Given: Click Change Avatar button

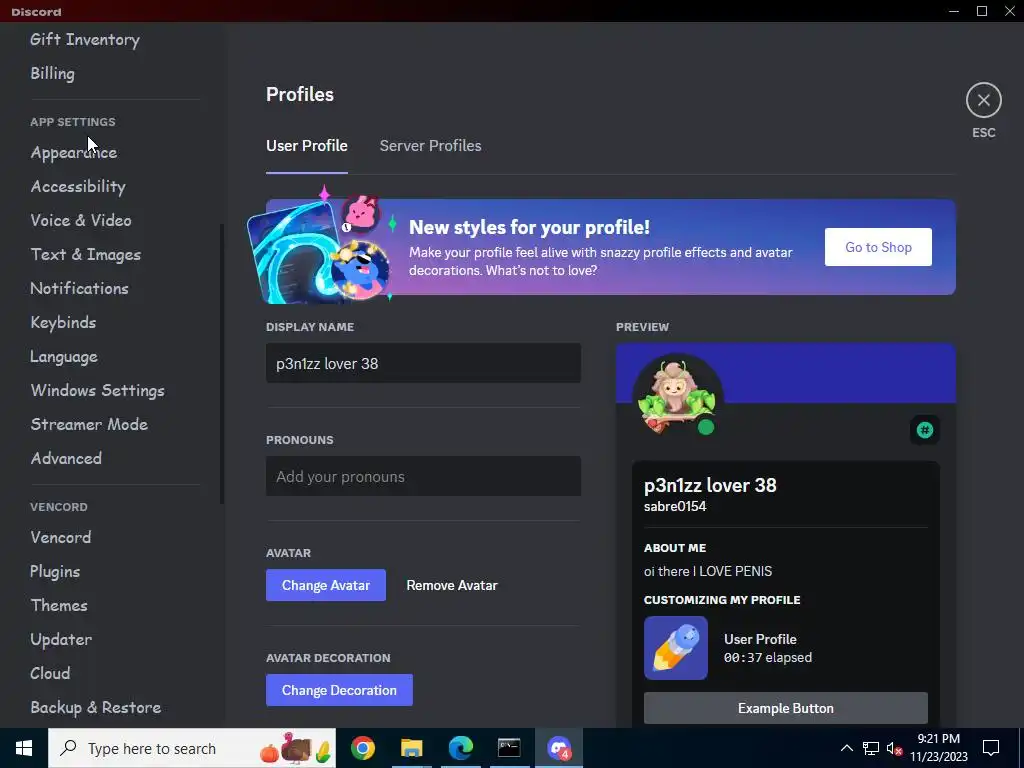Looking at the screenshot, I should (x=326, y=585).
